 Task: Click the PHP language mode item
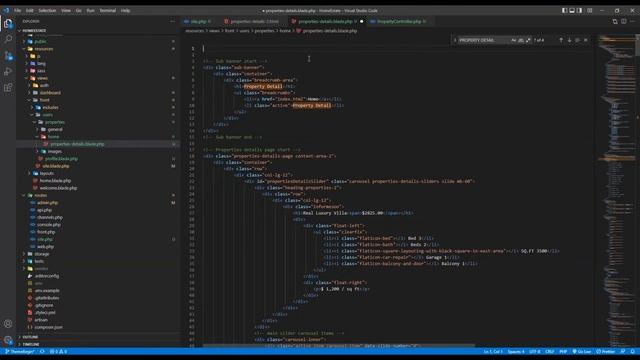(x=563, y=351)
